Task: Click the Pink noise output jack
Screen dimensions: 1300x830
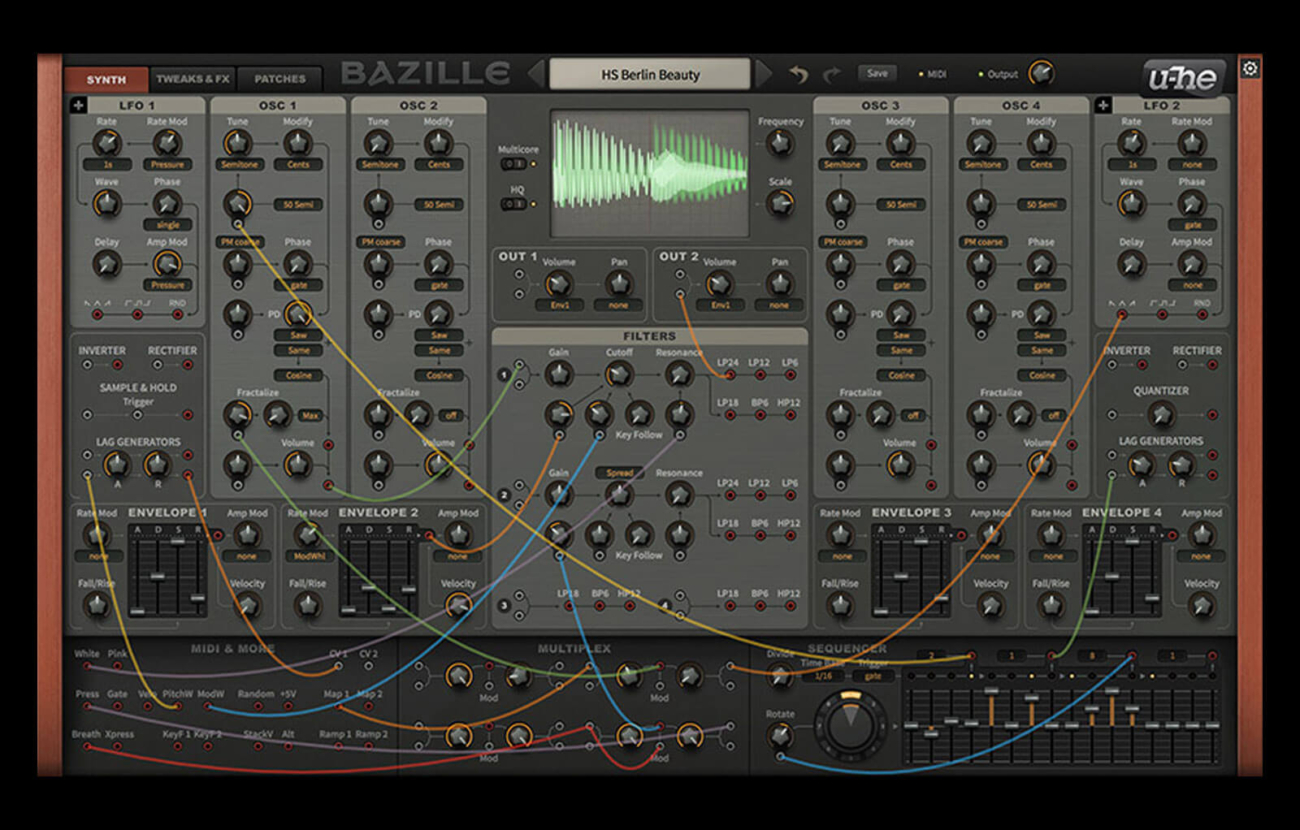Action: click(117, 666)
